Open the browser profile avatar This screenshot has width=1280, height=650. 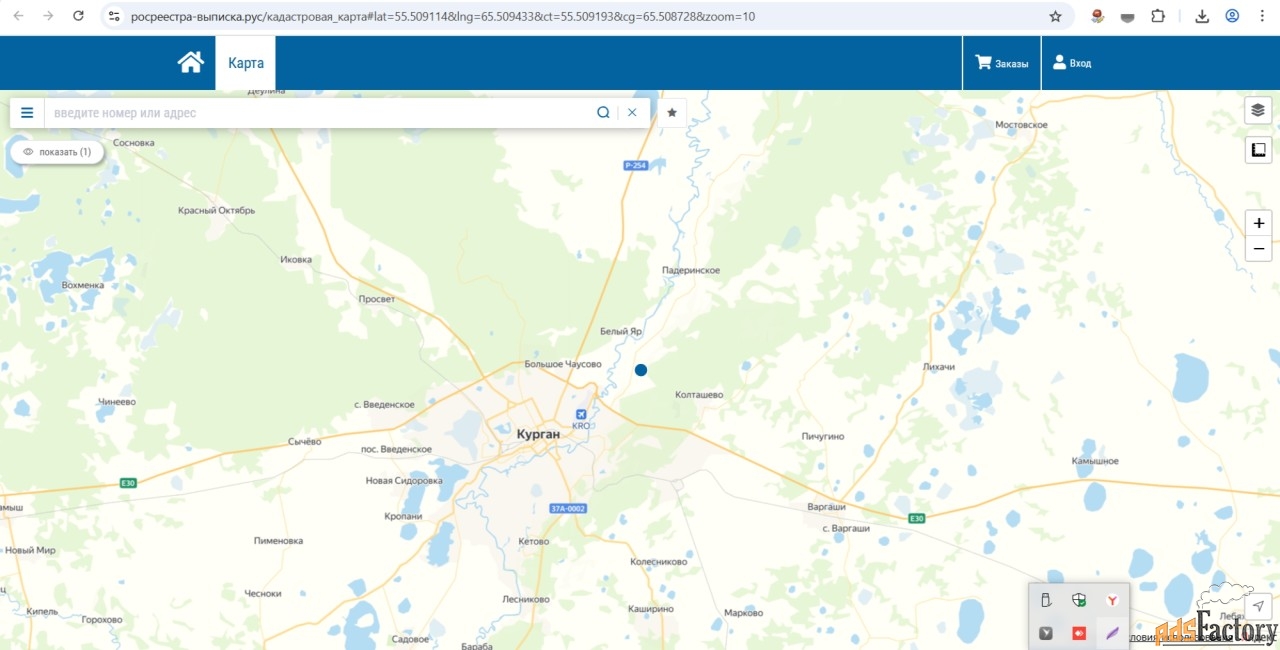click(x=1232, y=16)
